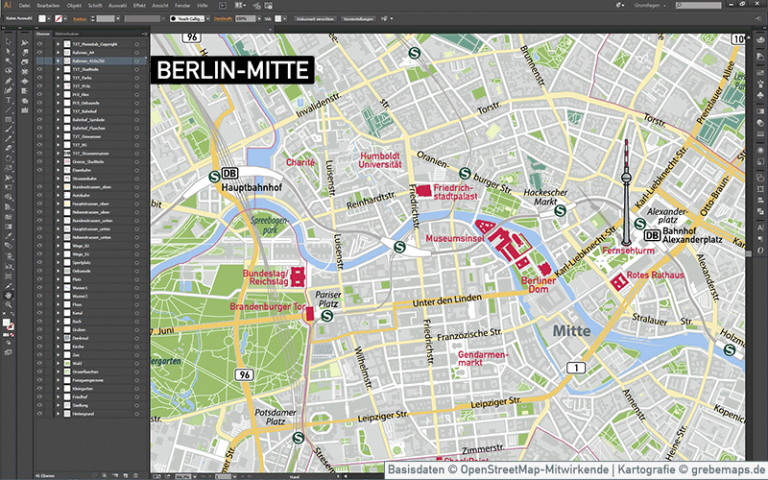
Task: Click target circle of Hintergrund layer
Action: click(x=137, y=414)
